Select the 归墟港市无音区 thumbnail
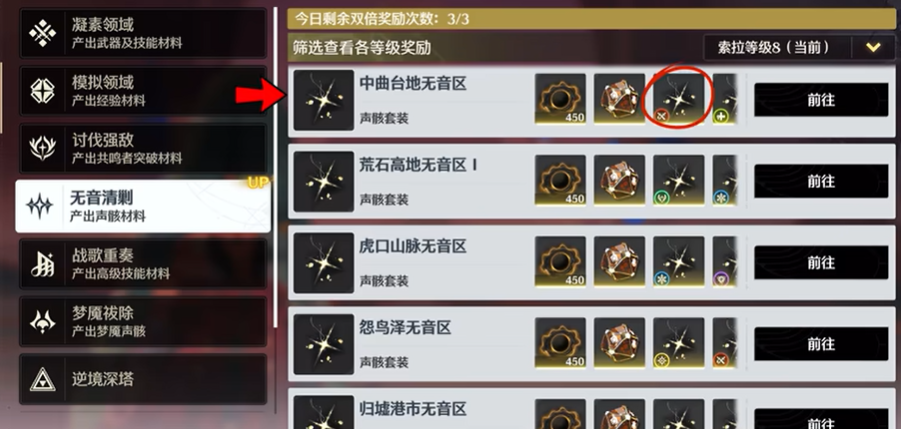The height and width of the screenshot is (429, 901). coord(324,412)
